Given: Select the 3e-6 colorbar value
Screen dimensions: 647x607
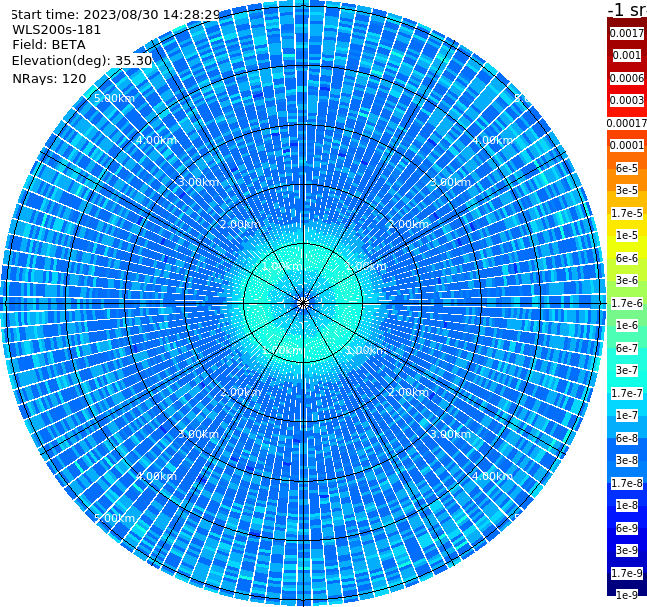Looking at the screenshot, I should coord(627,280).
